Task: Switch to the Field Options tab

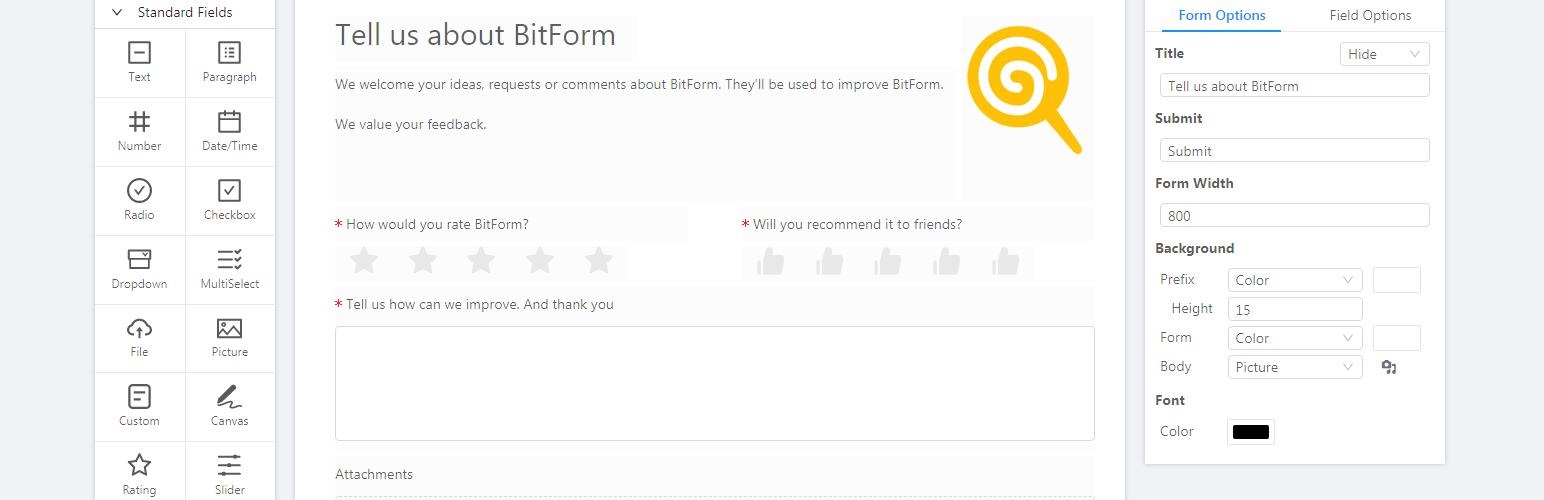Action: coord(1370,15)
